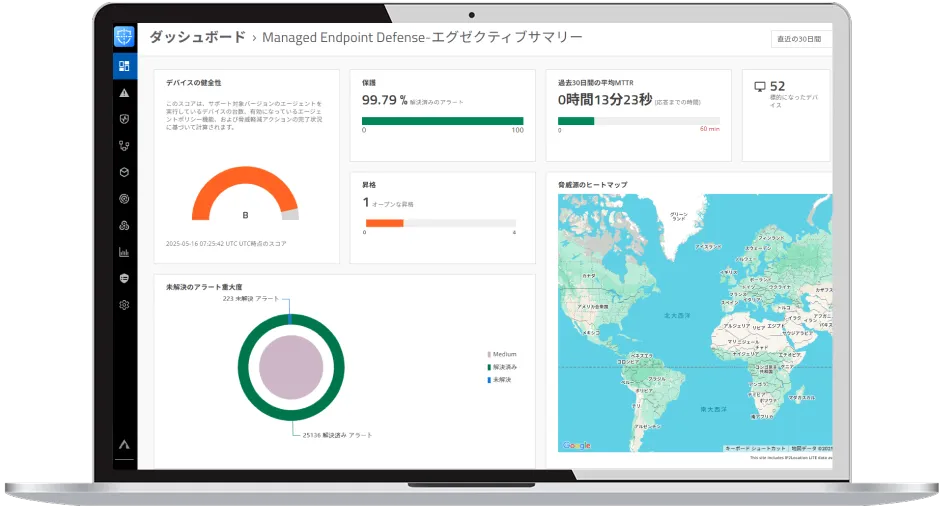Click the shield icon below the alerts triangle
Viewport: 941px width, 509px height.
(124, 119)
